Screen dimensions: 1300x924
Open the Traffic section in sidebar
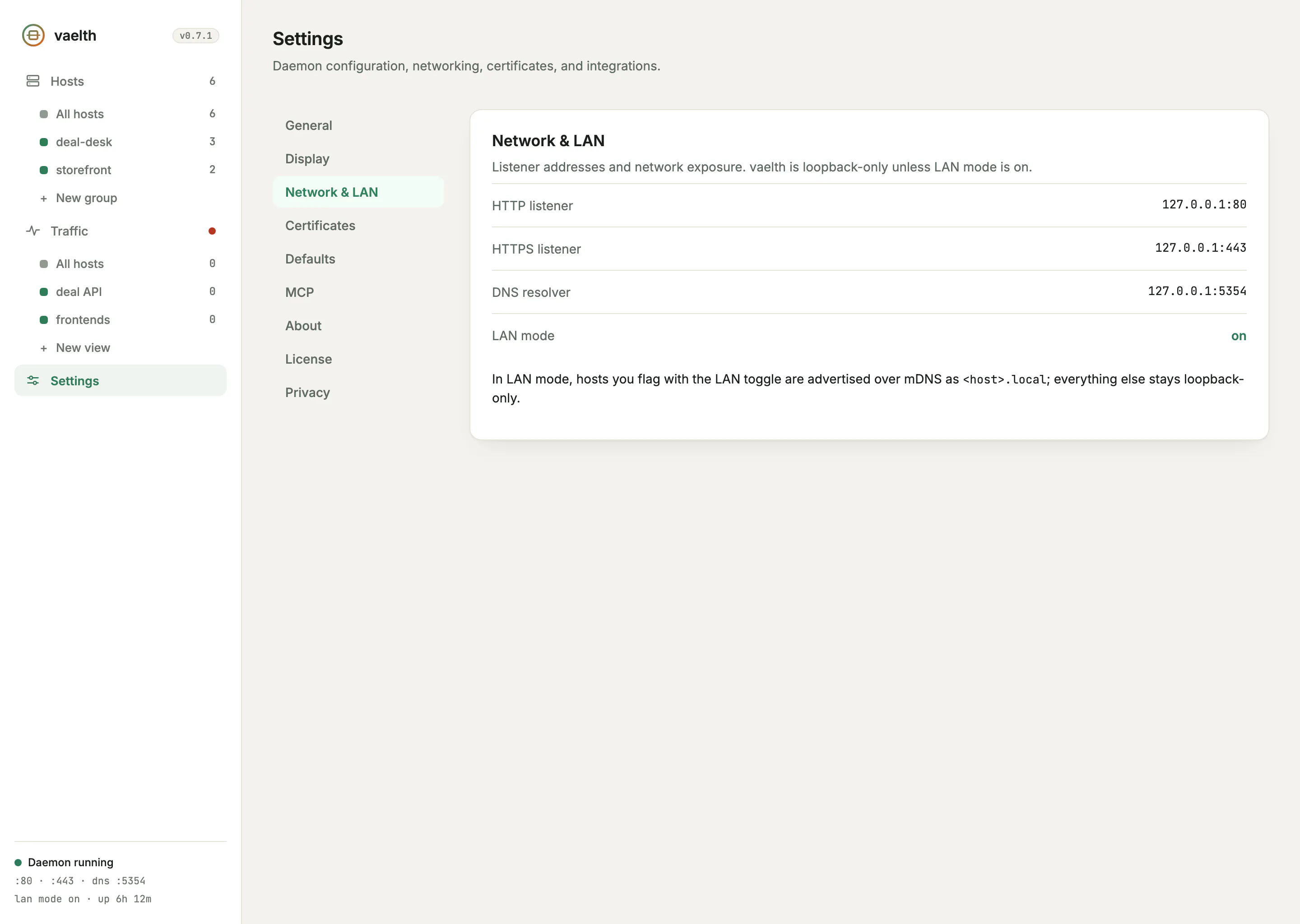pyautogui.click(x=120, y=231)
